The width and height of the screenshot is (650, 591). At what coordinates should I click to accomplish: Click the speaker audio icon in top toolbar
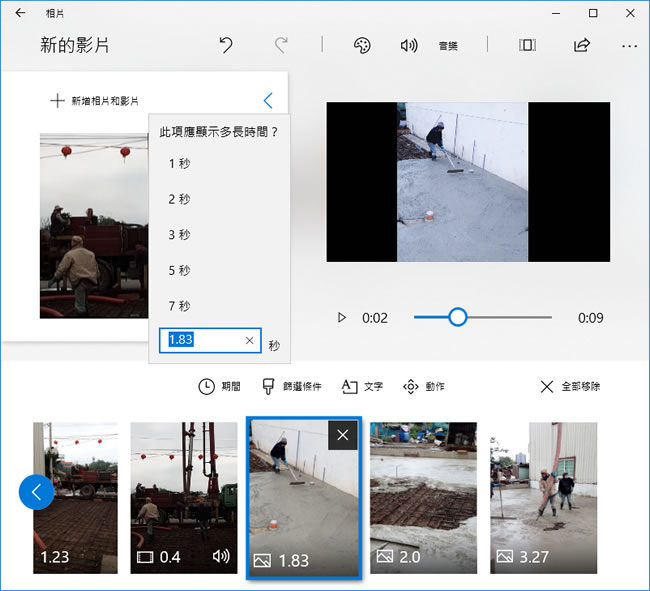pyautogui.click(x=408, y=45)
